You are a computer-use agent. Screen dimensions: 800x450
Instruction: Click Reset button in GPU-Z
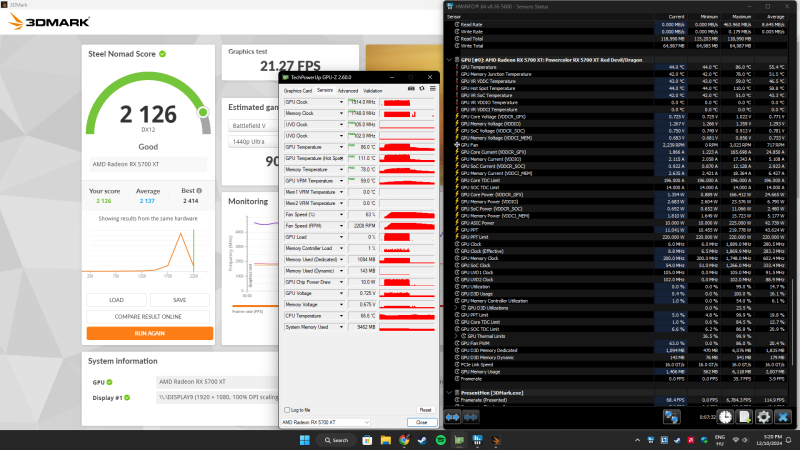pos(425,410)
